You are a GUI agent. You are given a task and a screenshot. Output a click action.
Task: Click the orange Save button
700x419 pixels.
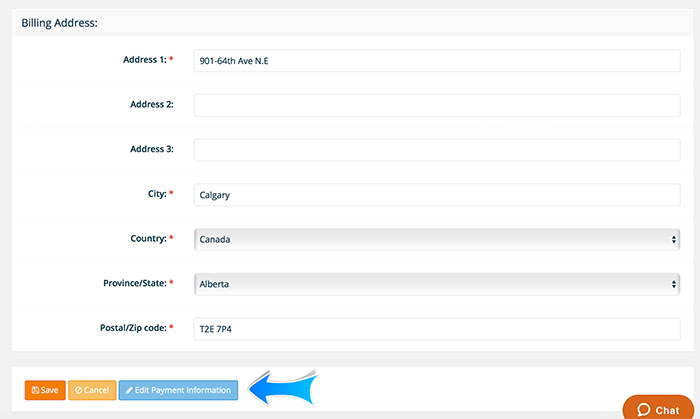[x=45, y=390]
